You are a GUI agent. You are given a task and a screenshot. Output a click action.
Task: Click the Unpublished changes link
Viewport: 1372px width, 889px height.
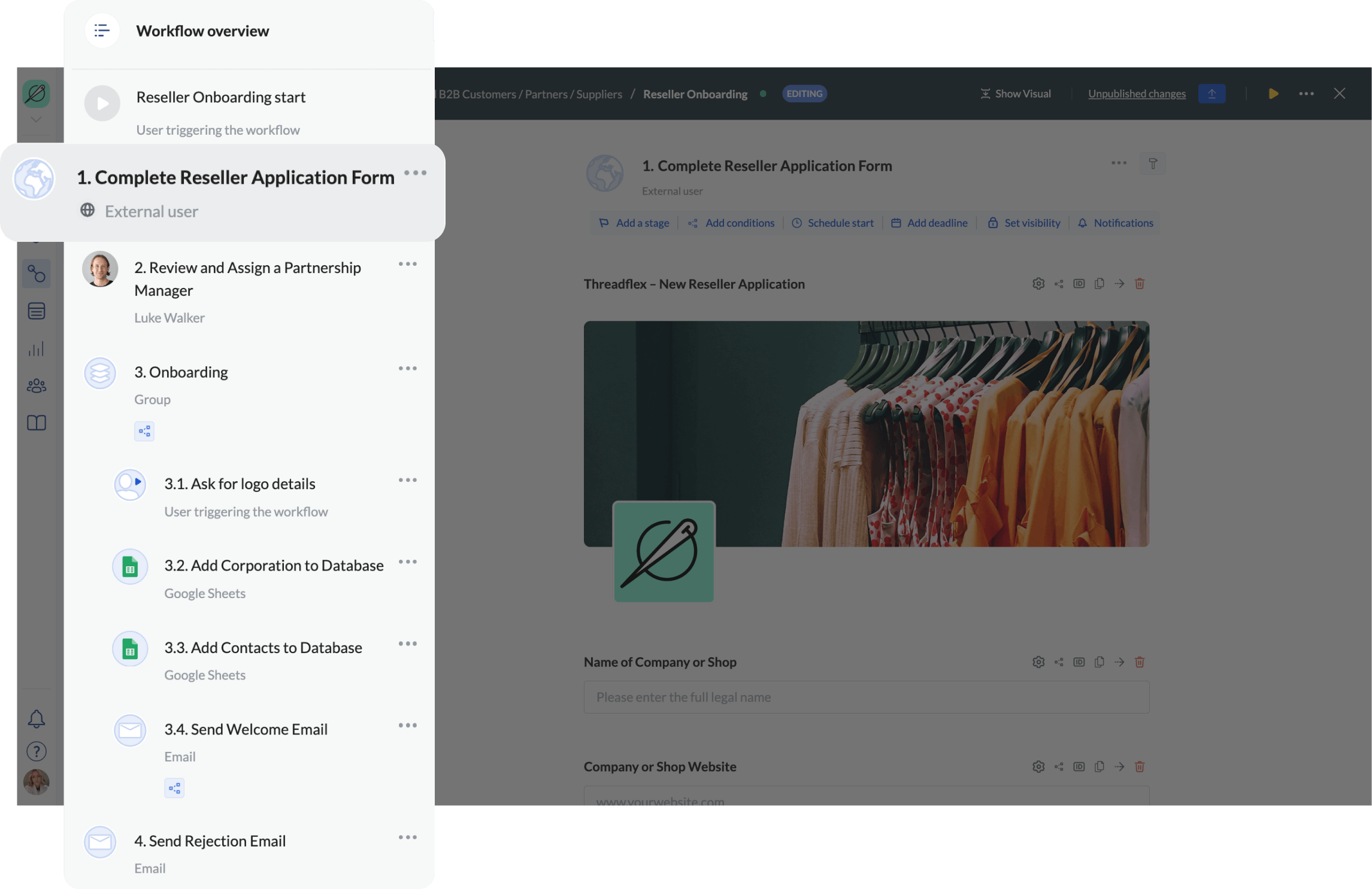[1136, 94]
